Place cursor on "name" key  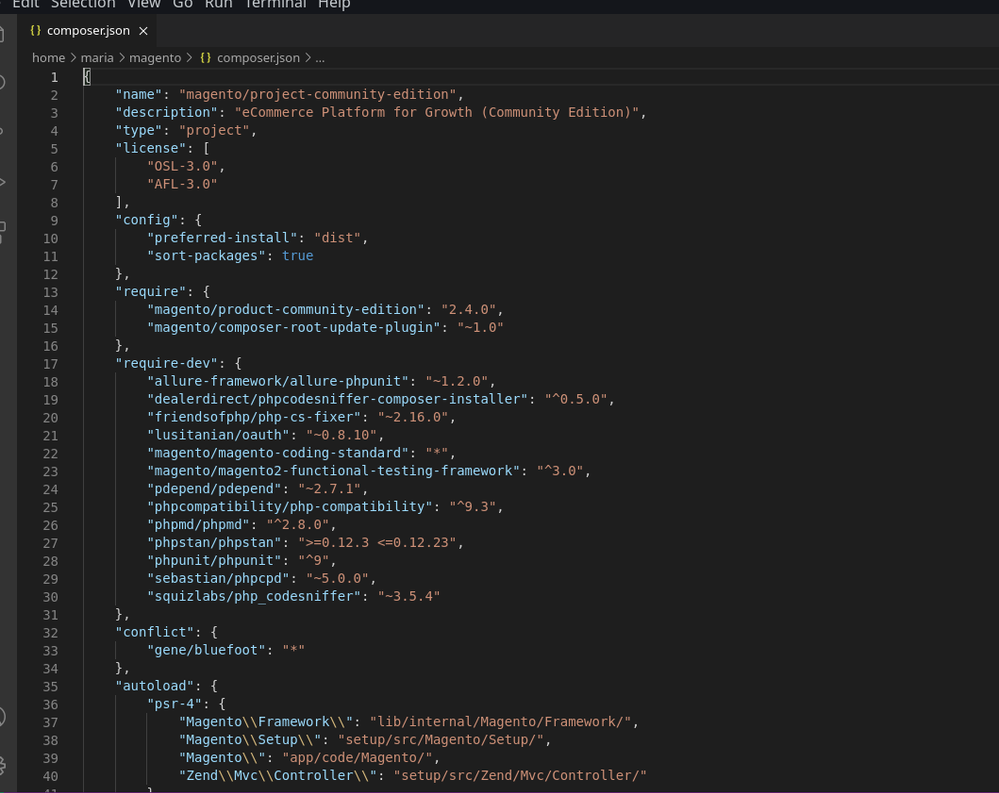pos(139,94)
